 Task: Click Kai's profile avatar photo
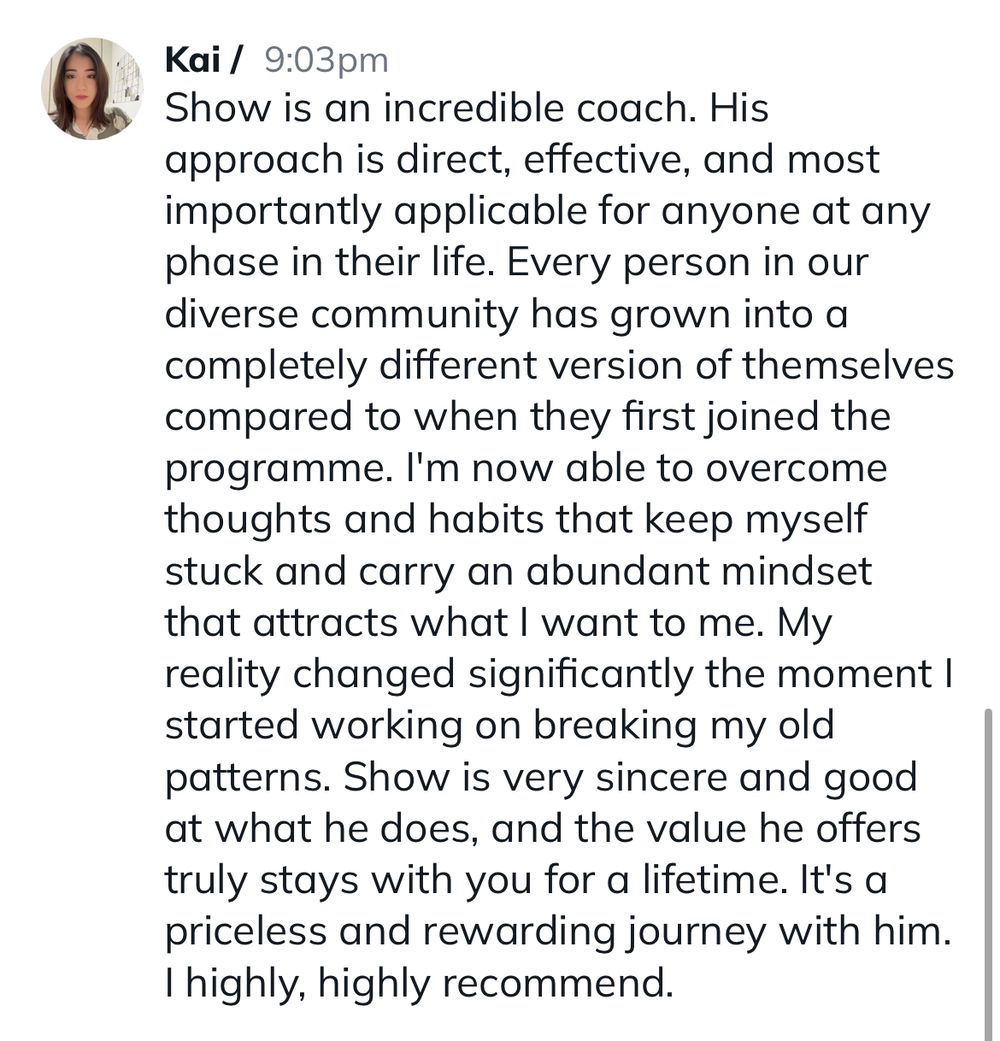point(91,89)
